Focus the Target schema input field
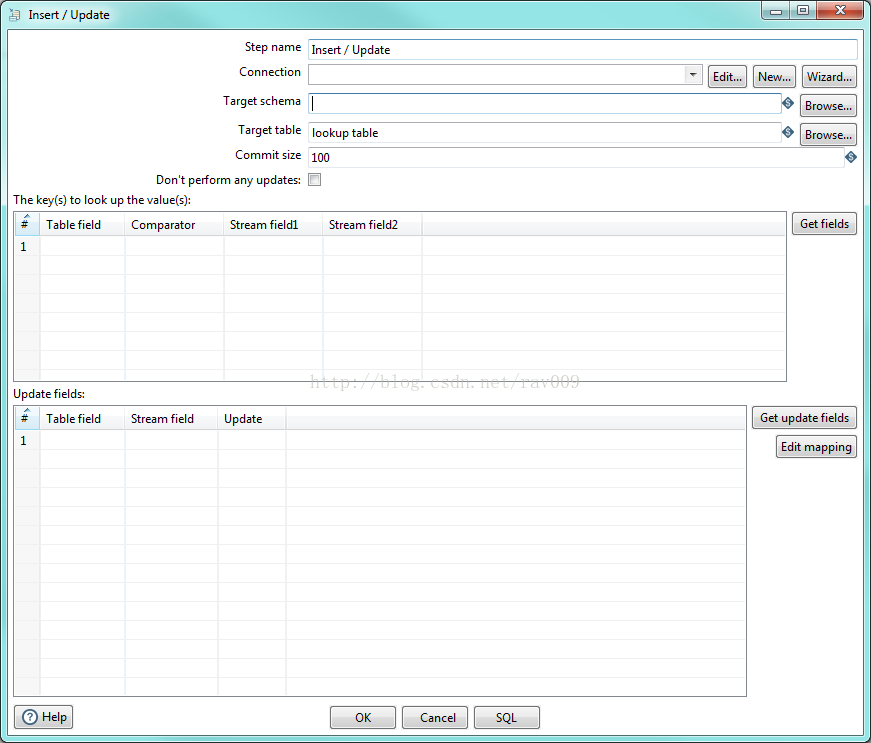This screenshot has height=743, width=871. click(545, 103)
